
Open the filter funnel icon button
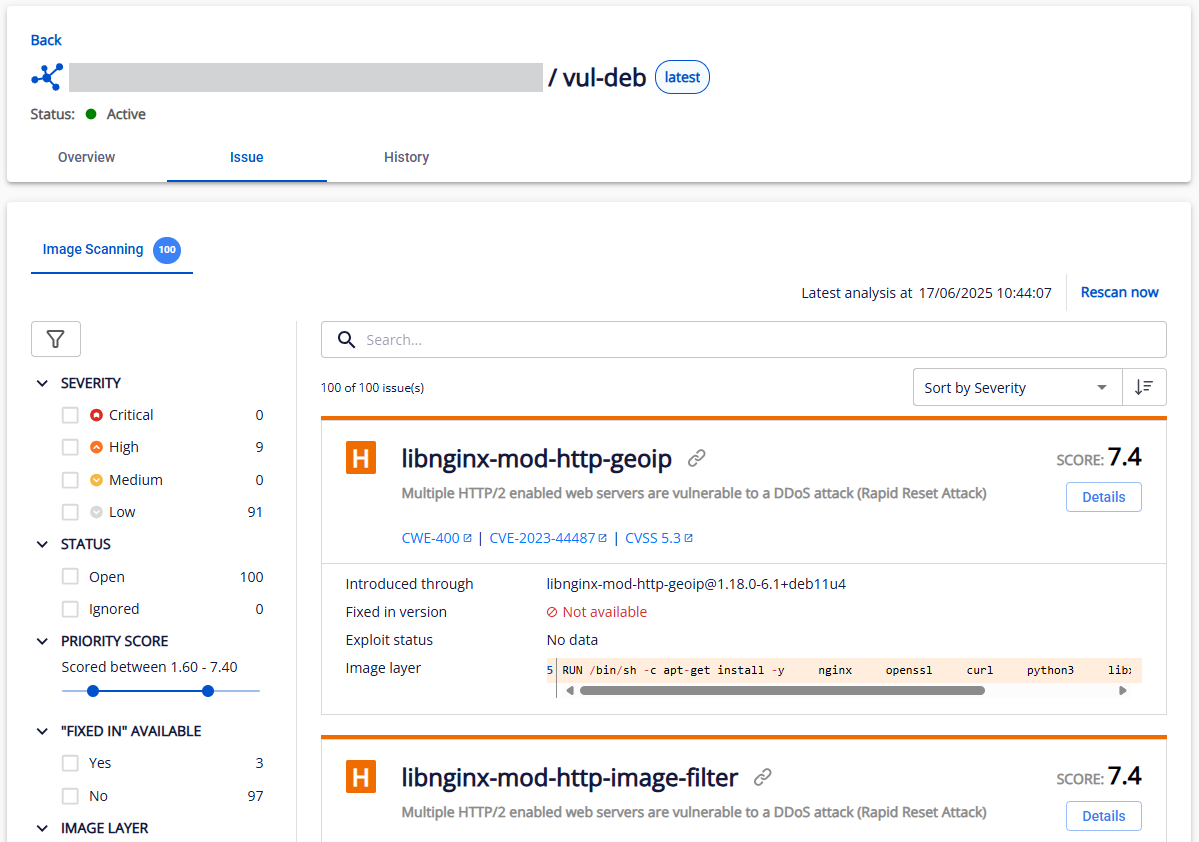click(x=56, y=339)
